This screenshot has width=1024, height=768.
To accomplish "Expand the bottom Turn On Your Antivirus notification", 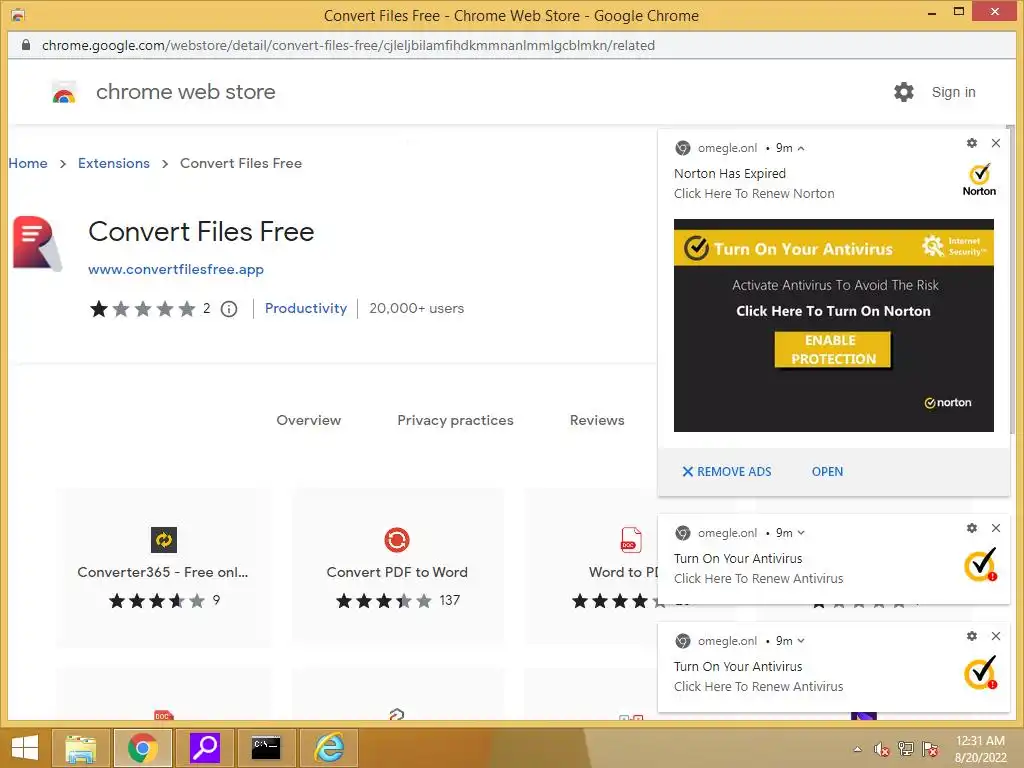I will 801,641.
